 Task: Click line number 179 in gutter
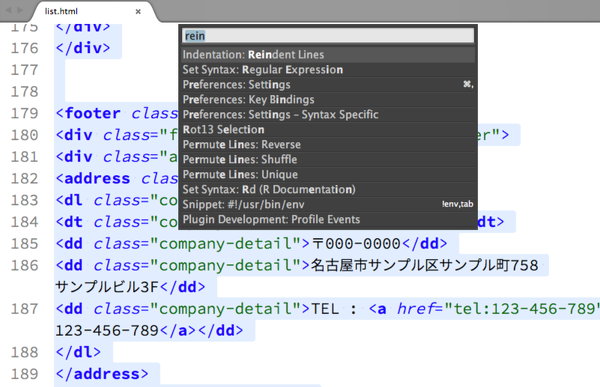(x=24, y=113)
